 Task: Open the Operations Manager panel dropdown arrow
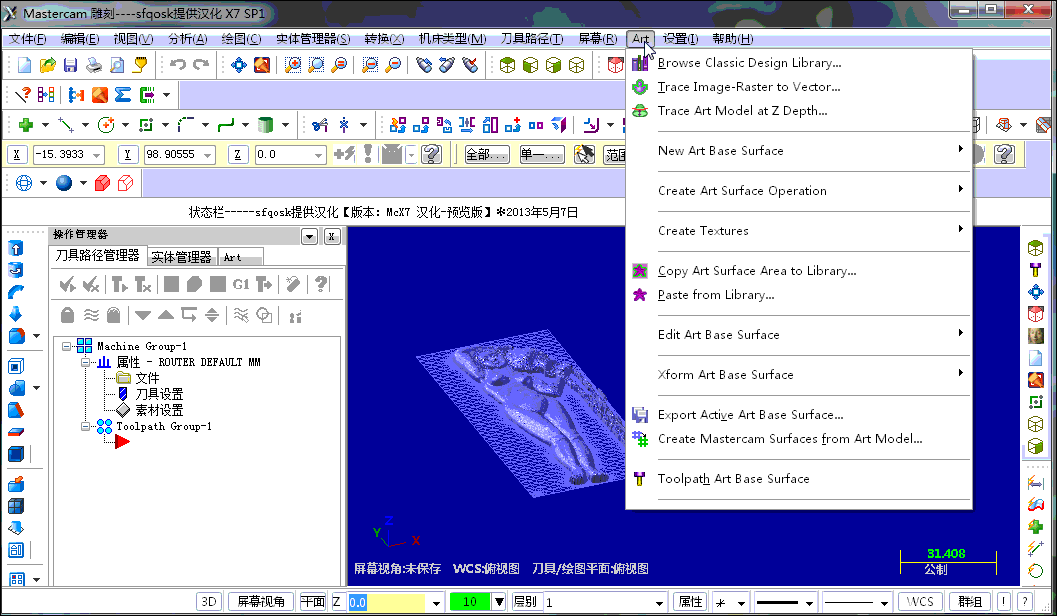click(309, 237)
